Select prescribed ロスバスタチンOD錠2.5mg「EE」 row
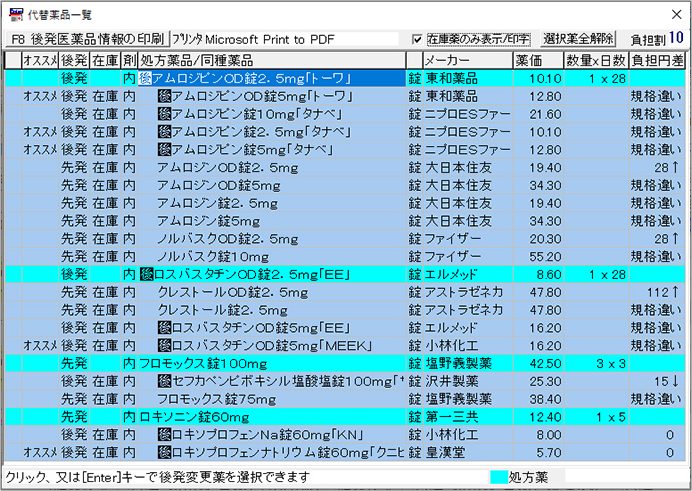The width and height of the screenshot is (692, 491). coord(345,274)
